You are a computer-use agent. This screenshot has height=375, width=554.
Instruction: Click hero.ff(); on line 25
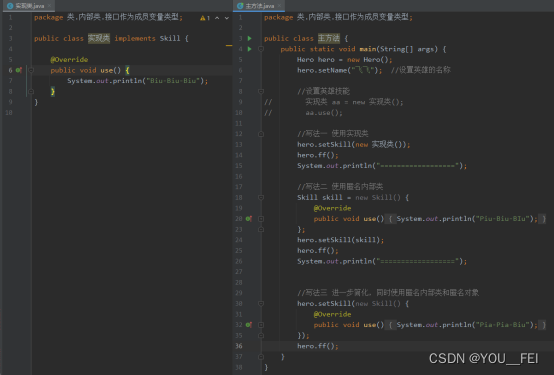click(x=318, y=251)
